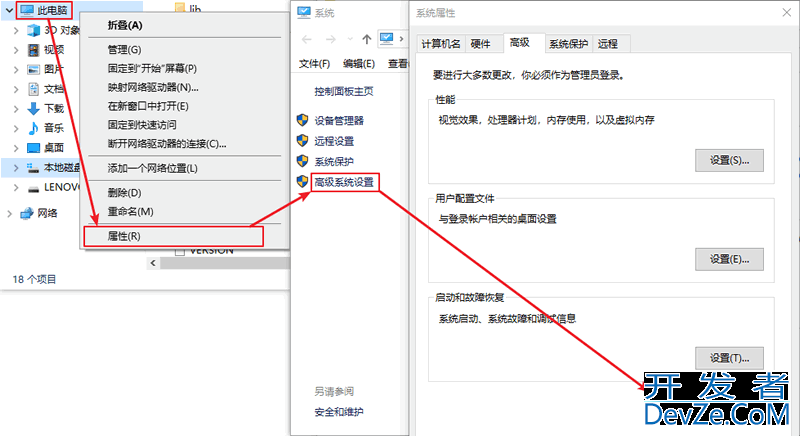
Task: Choose 折叠(A) in context menu
Action: [x=185, y=25]
